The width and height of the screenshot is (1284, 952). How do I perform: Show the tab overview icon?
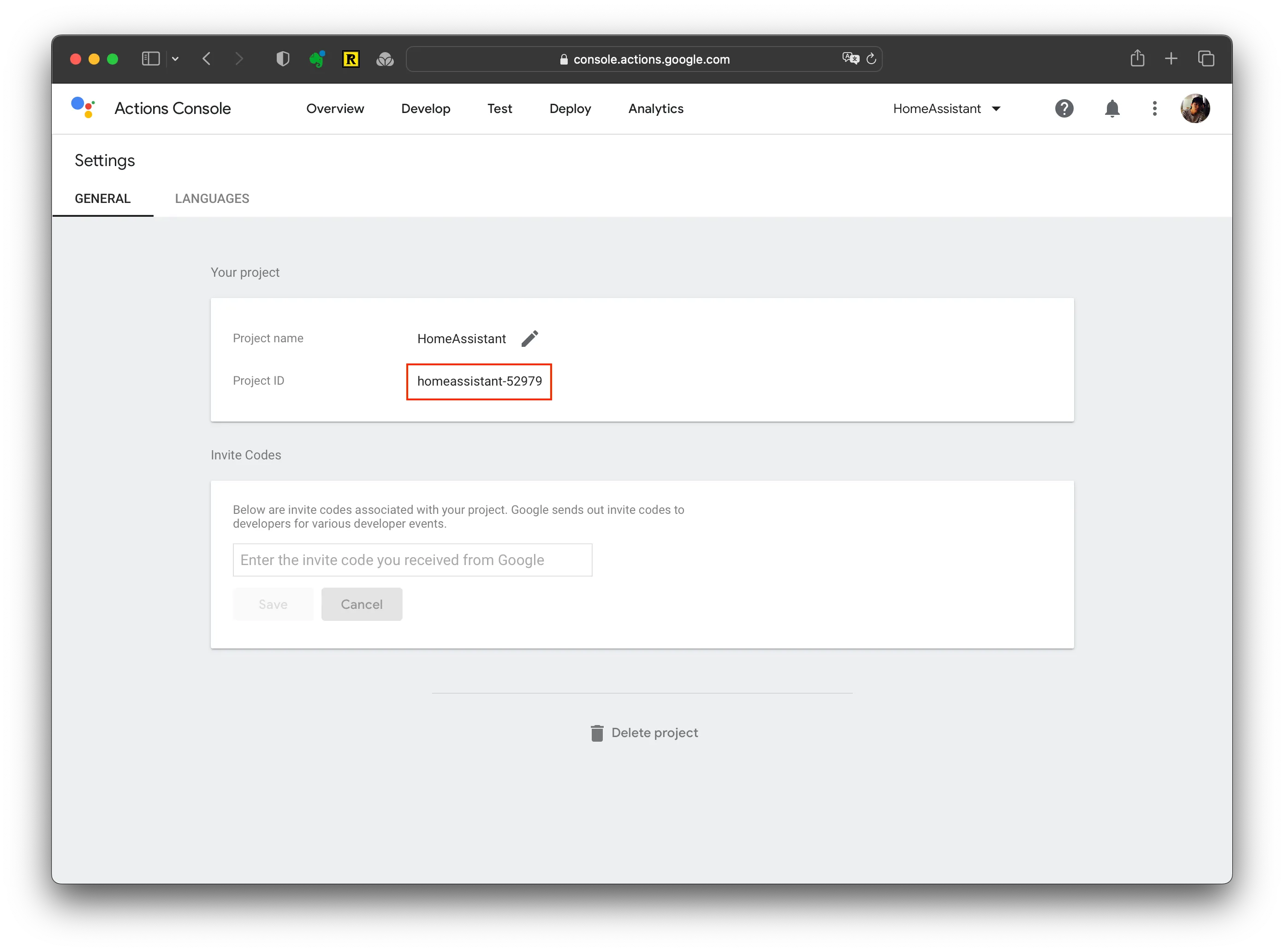[x=1205, y=58]
